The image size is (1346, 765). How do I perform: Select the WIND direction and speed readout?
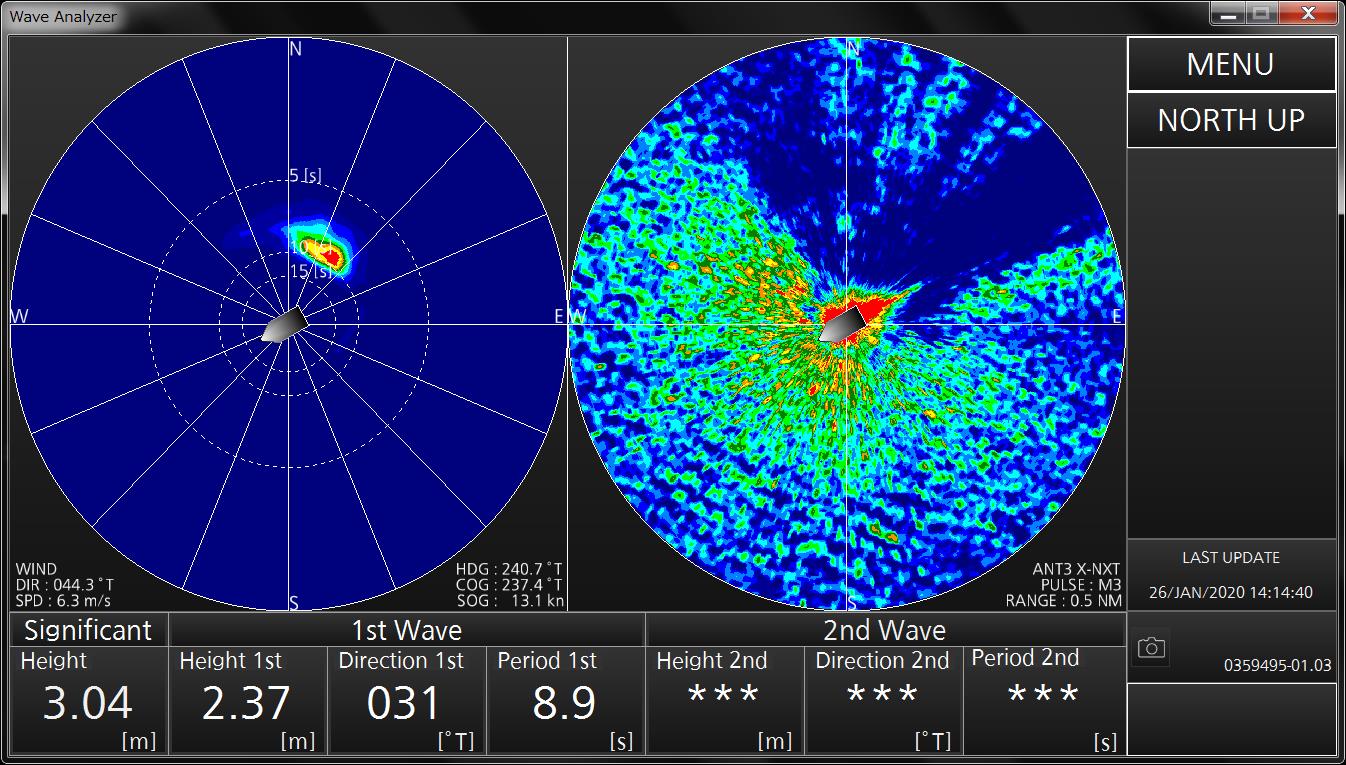tap(64, 585)
